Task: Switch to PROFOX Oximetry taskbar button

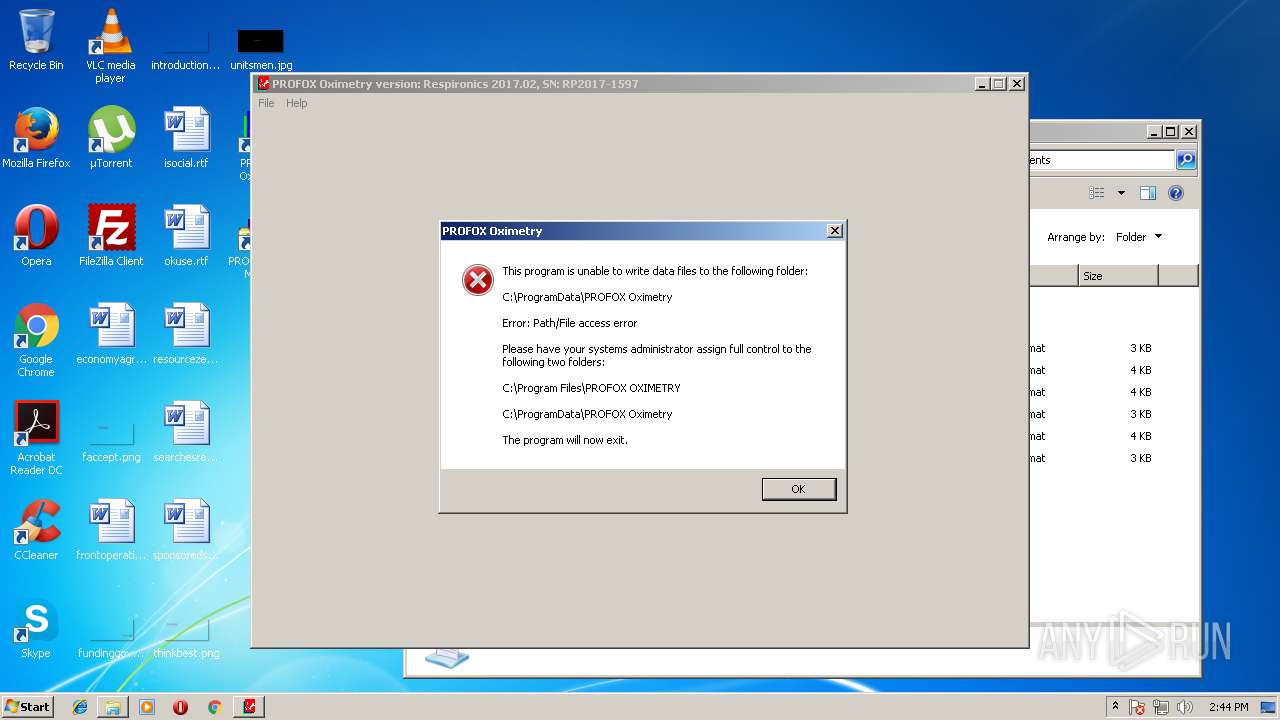Action: pyautogui.click(x=249, y=707)
